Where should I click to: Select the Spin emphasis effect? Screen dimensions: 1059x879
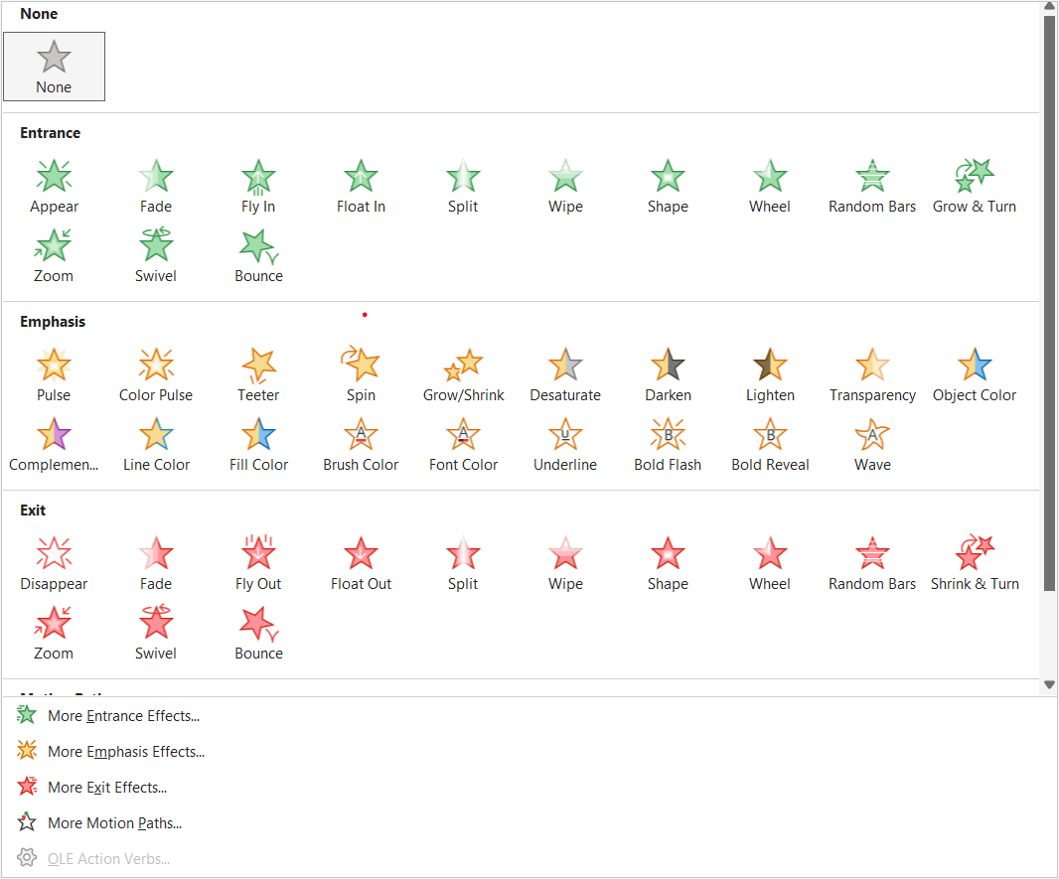tap(361, 376)
